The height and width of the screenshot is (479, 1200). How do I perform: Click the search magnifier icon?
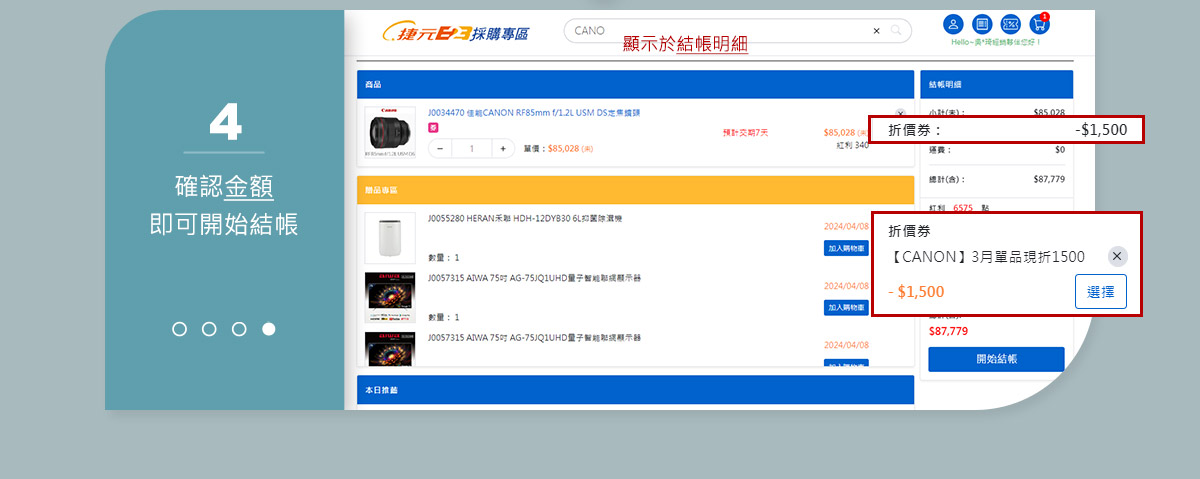896,31
